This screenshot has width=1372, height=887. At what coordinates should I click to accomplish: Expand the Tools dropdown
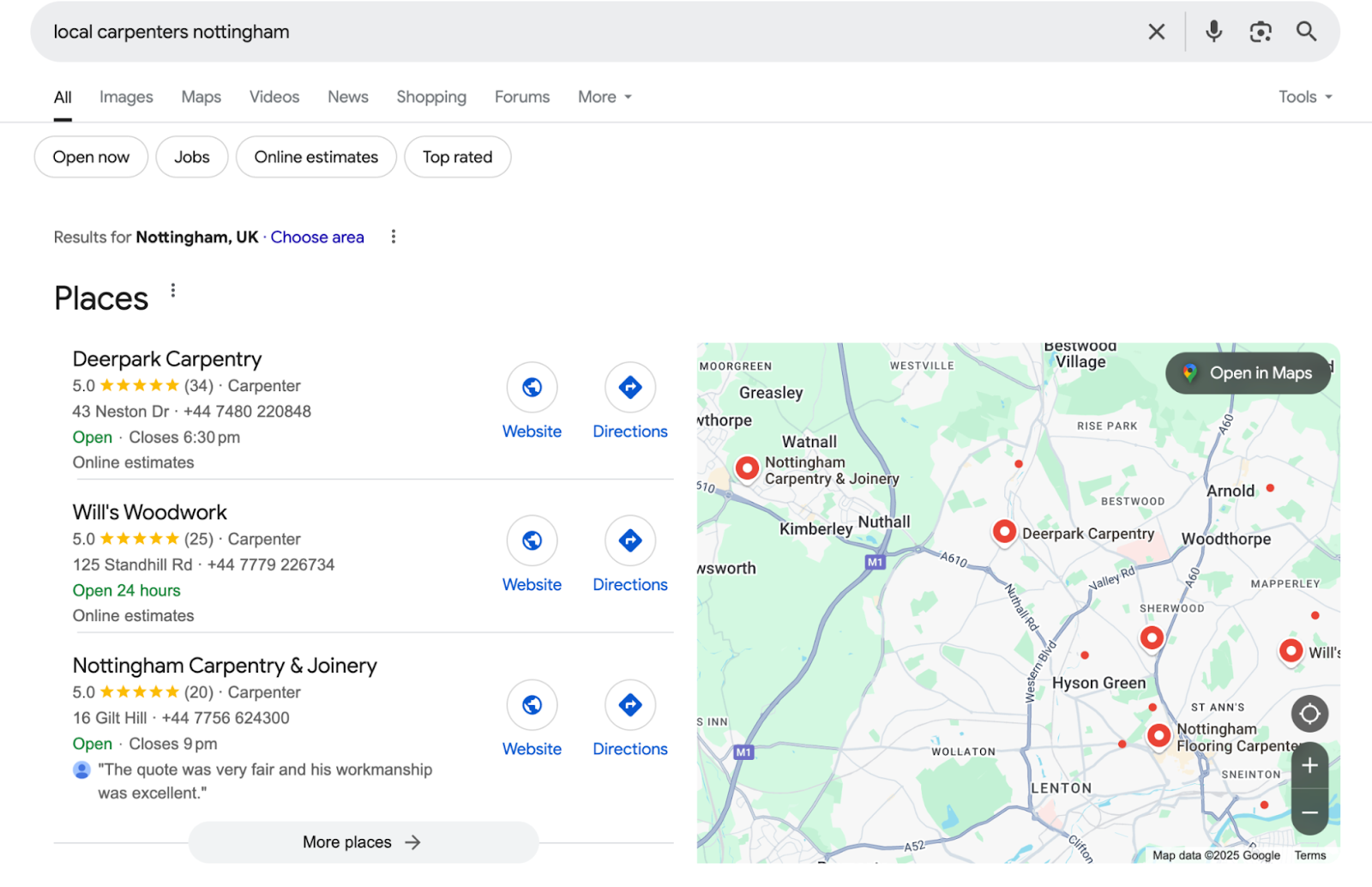pos(1305,97)
